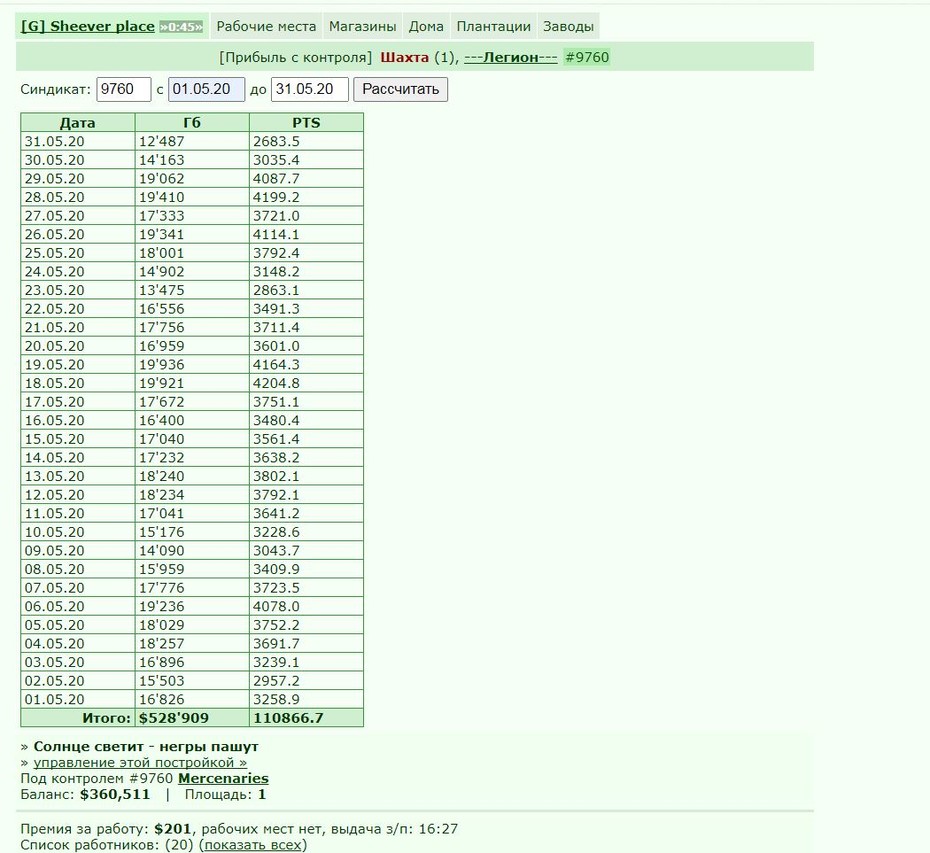Select the Заводы tab
Screen dimensions: 930x853
(x=568, y=27)
